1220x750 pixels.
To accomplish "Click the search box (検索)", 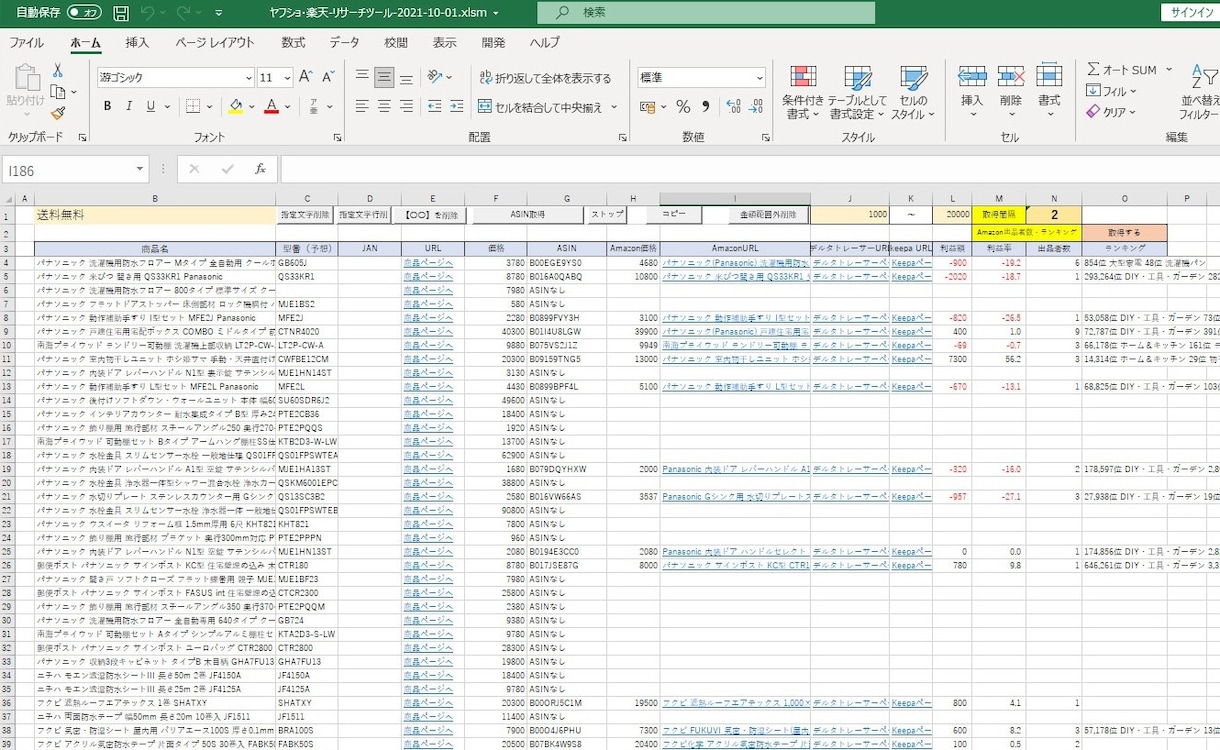I will (x=706, y=13).
